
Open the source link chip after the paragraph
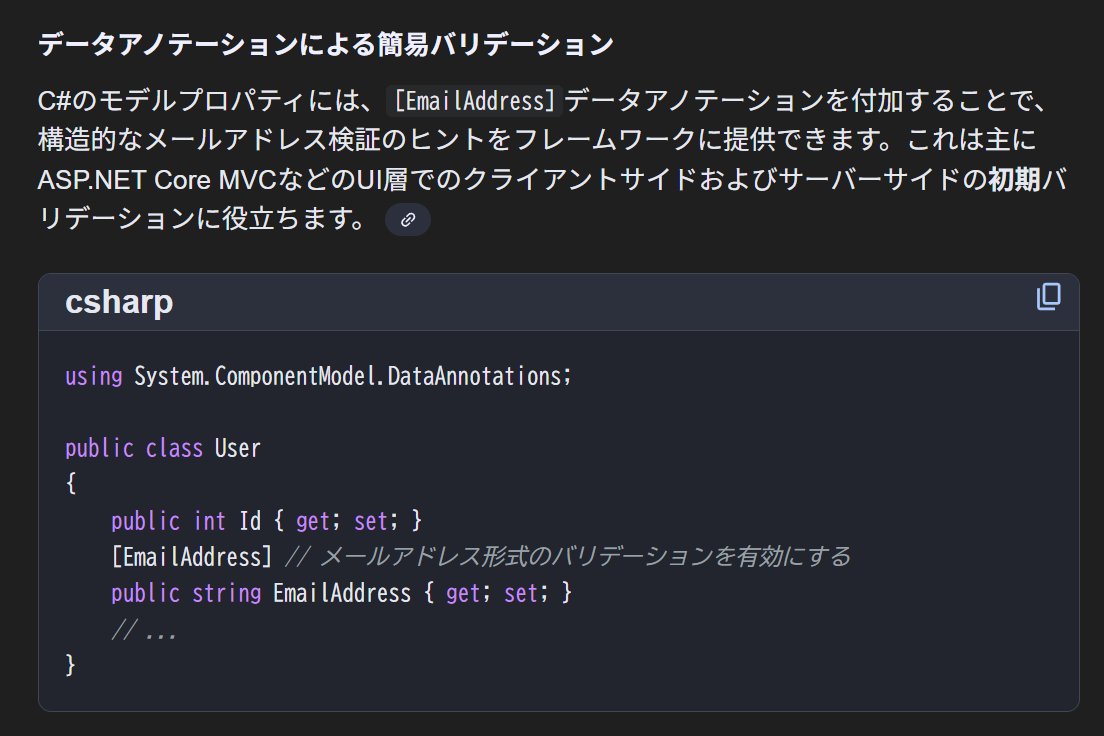point(408,220)
